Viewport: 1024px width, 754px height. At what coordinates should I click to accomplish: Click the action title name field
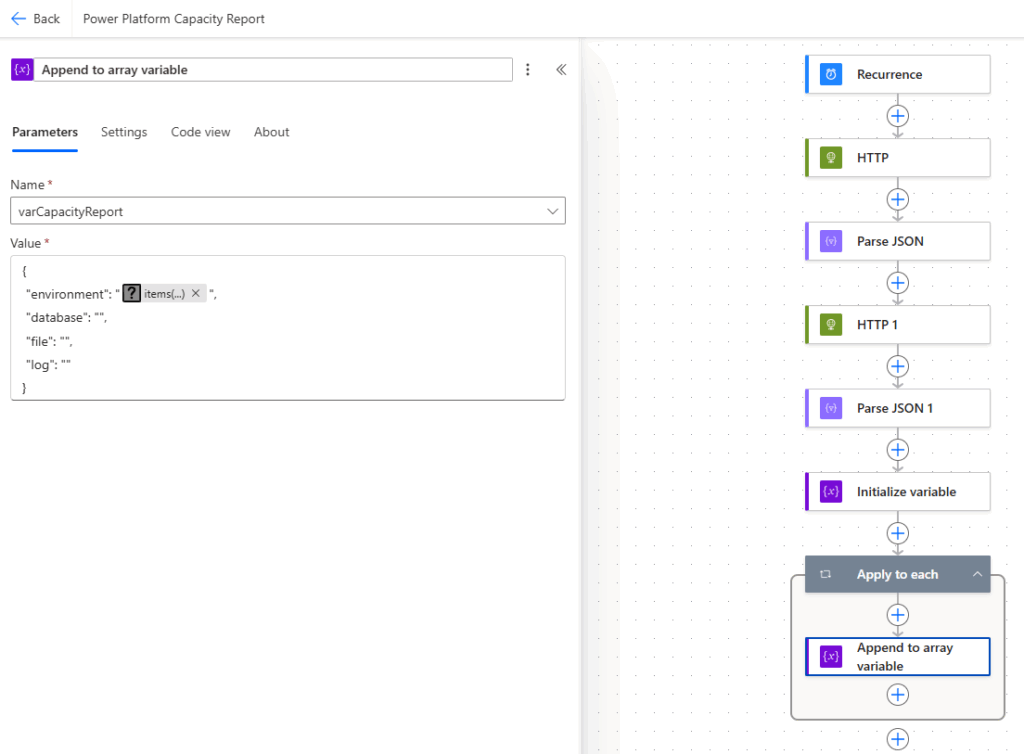tap(272, 69)
